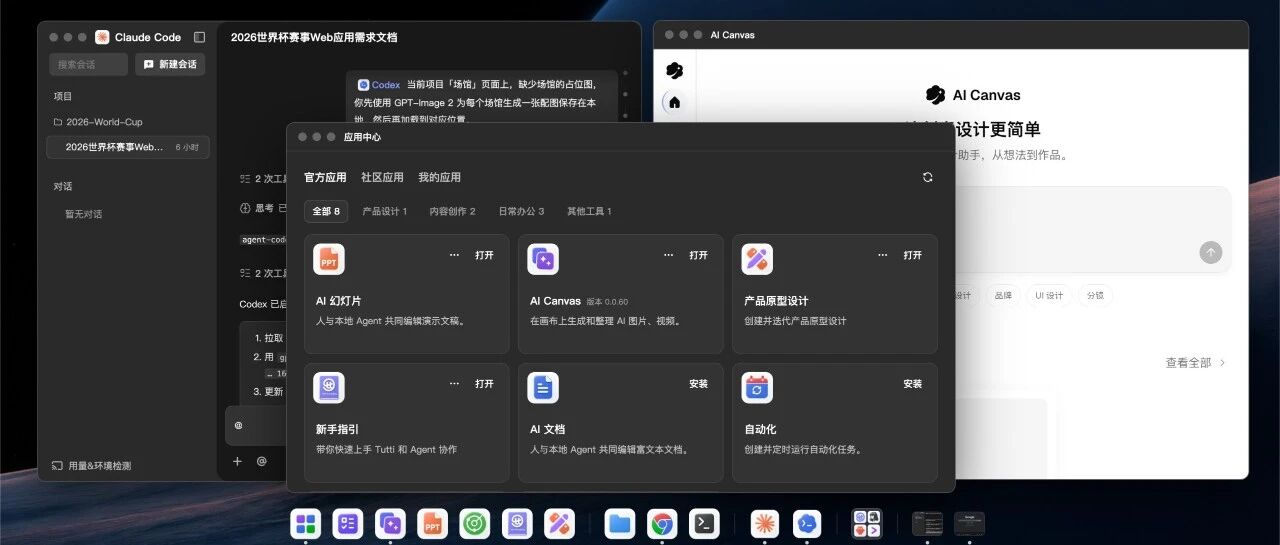The width and height of the screenshot is (1280, 545).
Task: Click the 搜索会话 search field
Action: click(89, 64)
